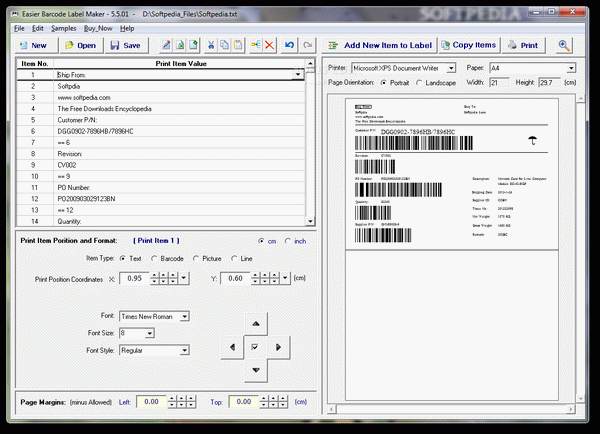
Task: Click the Copy Items button
Action: [x=469, y=45]
